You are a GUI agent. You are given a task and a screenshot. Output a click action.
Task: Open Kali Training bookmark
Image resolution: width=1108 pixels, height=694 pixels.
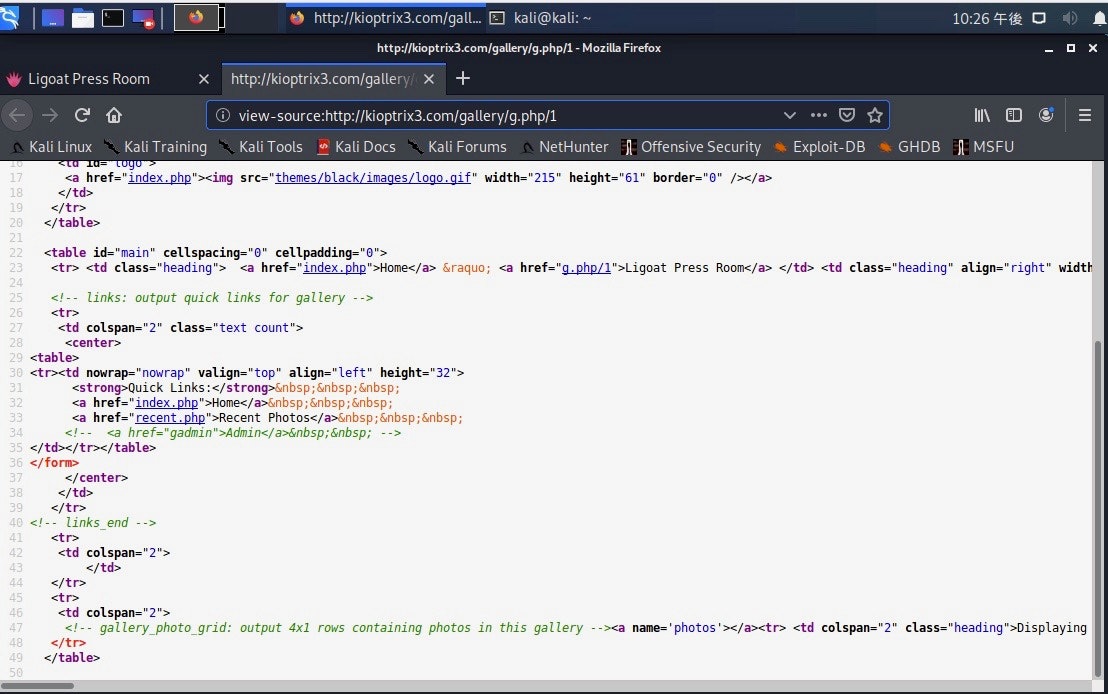(x=156, y=147)
